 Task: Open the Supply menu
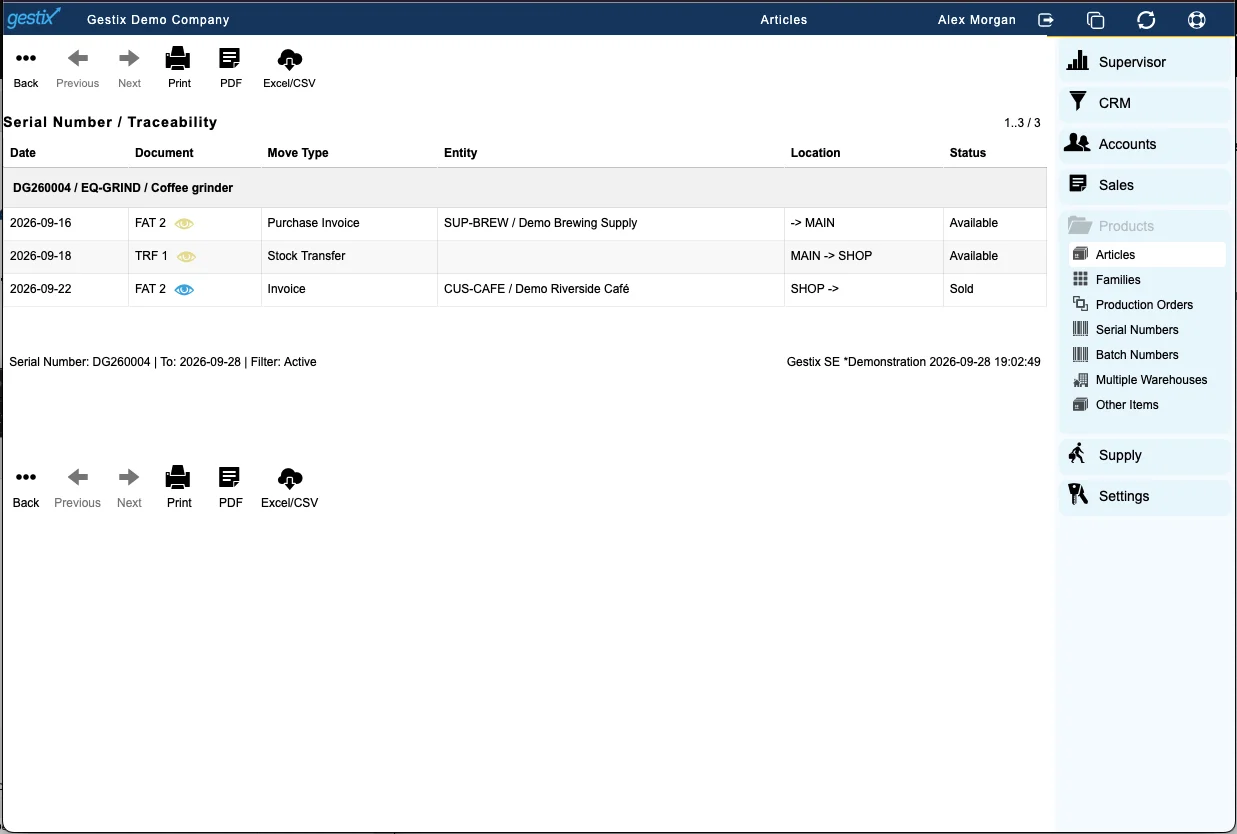[1144, 455]
